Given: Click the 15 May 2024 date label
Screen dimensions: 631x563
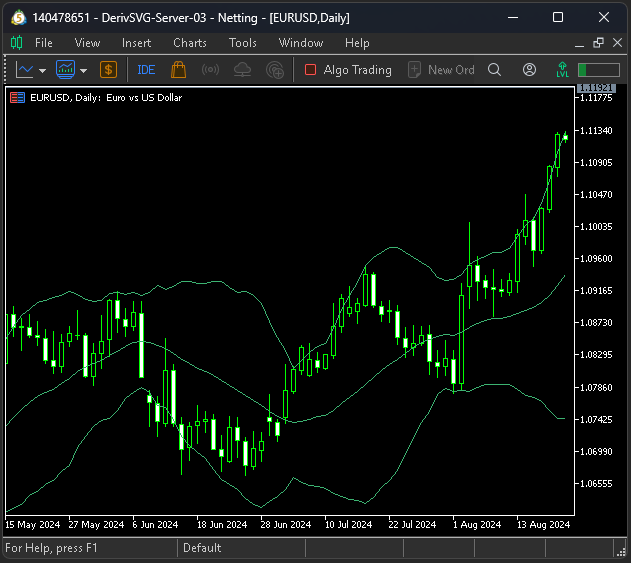Looking at the screenshot, I should click(x=33, y=525).
